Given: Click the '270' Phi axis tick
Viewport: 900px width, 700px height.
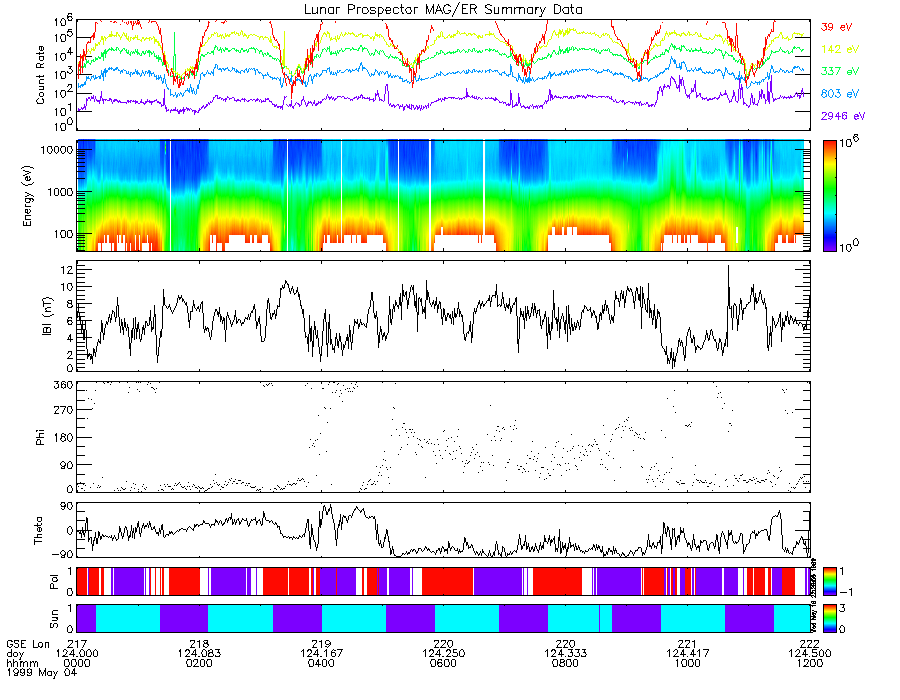Looking at the screenshot, I should tap(63, 410).
